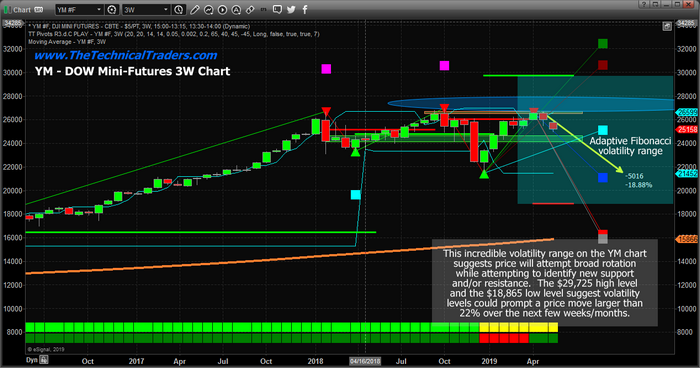
Task: Open the chat comment bubble icon
Action: (x=277, y=9)
